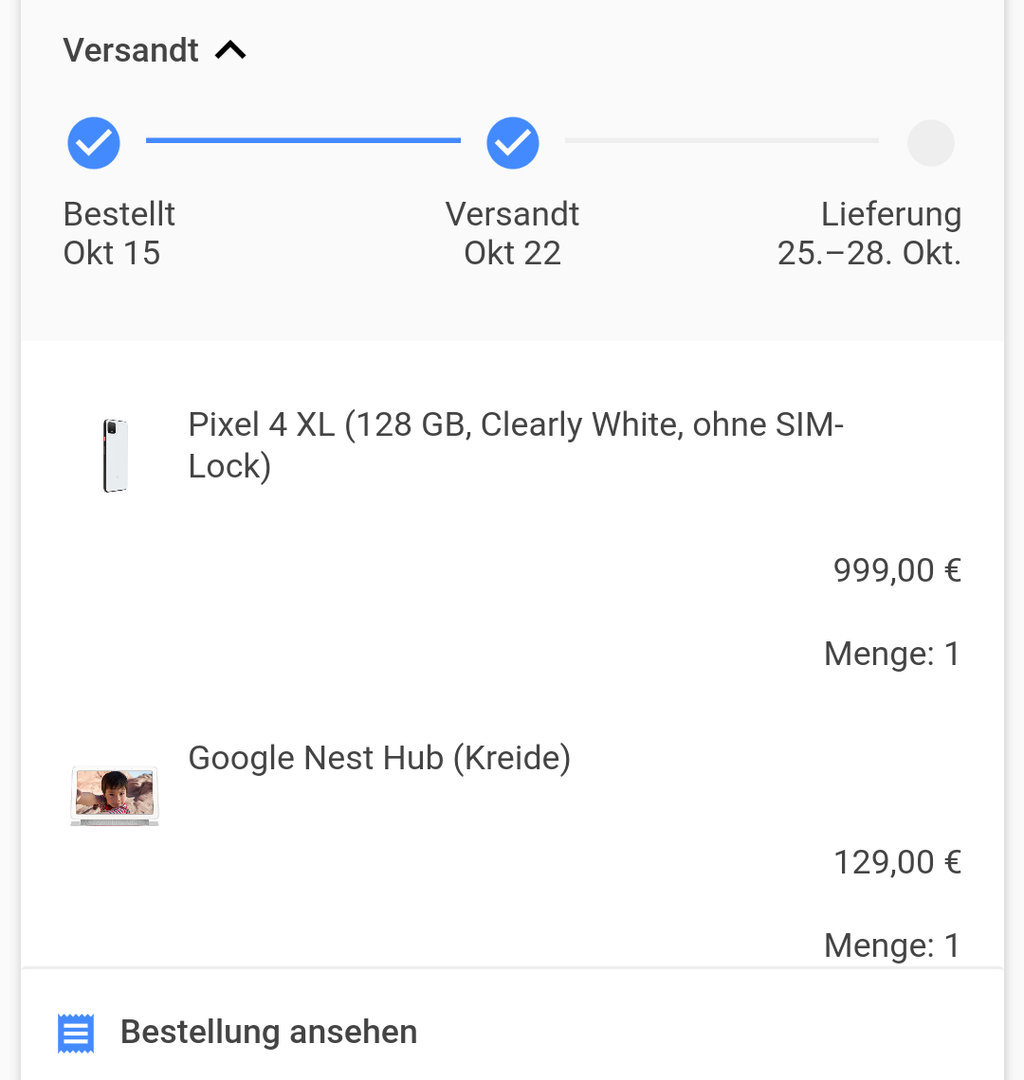
Task: Click the grey Lieferung step circle
Action: tap(931, 143)
